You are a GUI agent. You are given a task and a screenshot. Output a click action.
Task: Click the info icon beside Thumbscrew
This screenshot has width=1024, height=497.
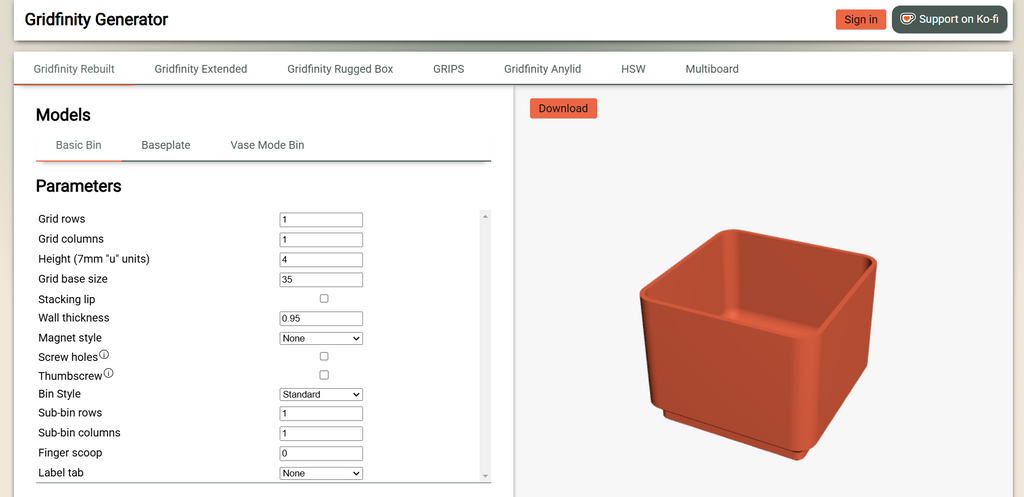tap(108, 374)
